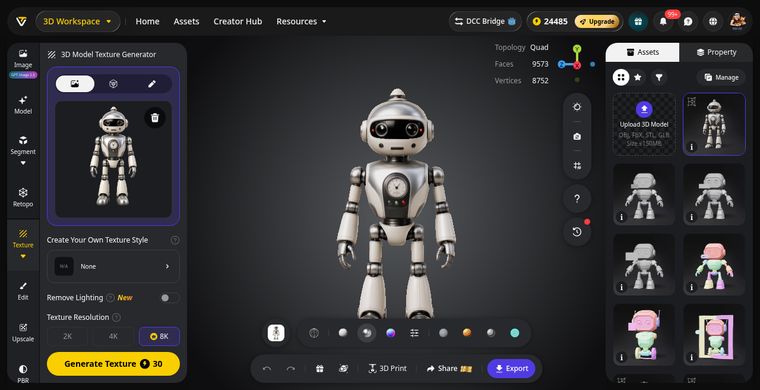Click the Export button
This screenshot has height=390, width=760.
click(511, 369)
